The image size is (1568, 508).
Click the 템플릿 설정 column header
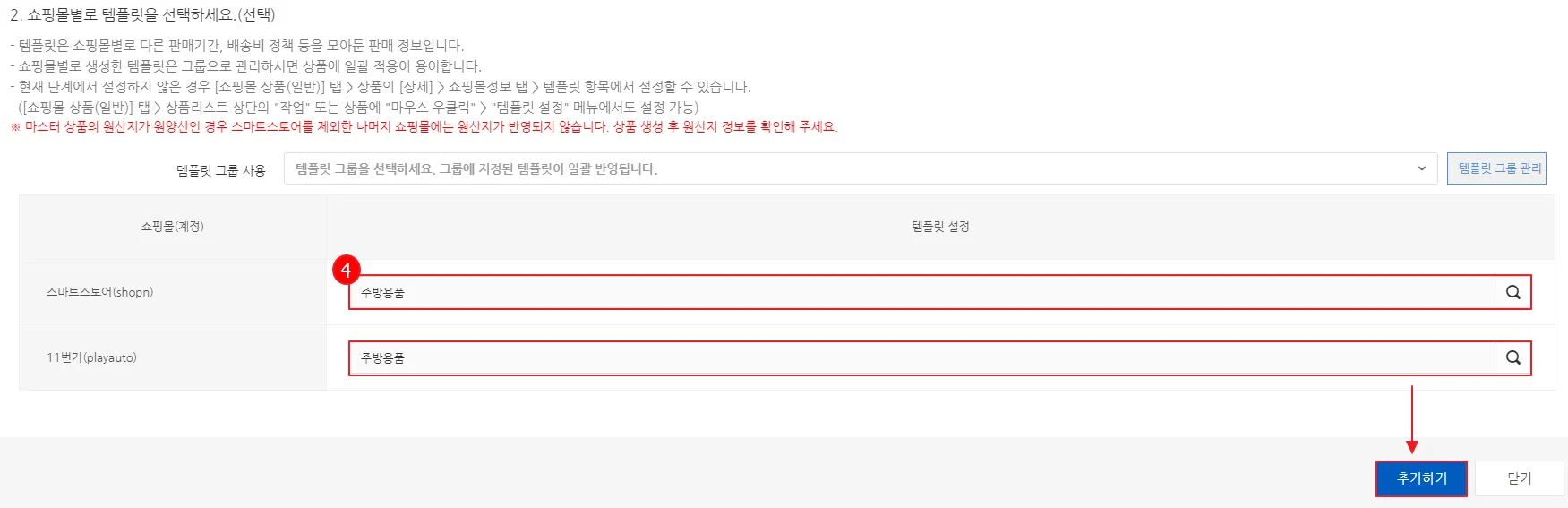(940, 227)
